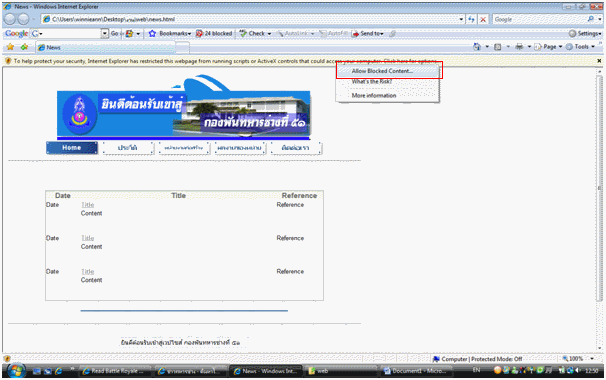
Task: Select What's the Risk menu entry
Action: click(372, 82)
